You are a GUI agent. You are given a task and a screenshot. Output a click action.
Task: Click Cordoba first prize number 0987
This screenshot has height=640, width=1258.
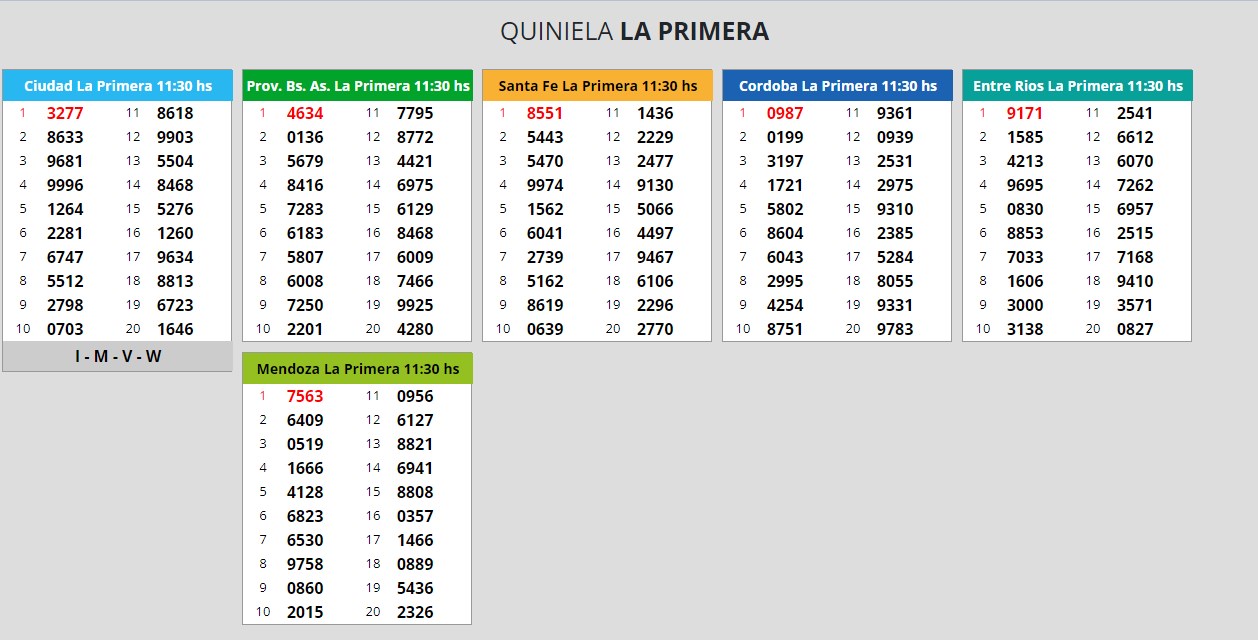(785, 113)
